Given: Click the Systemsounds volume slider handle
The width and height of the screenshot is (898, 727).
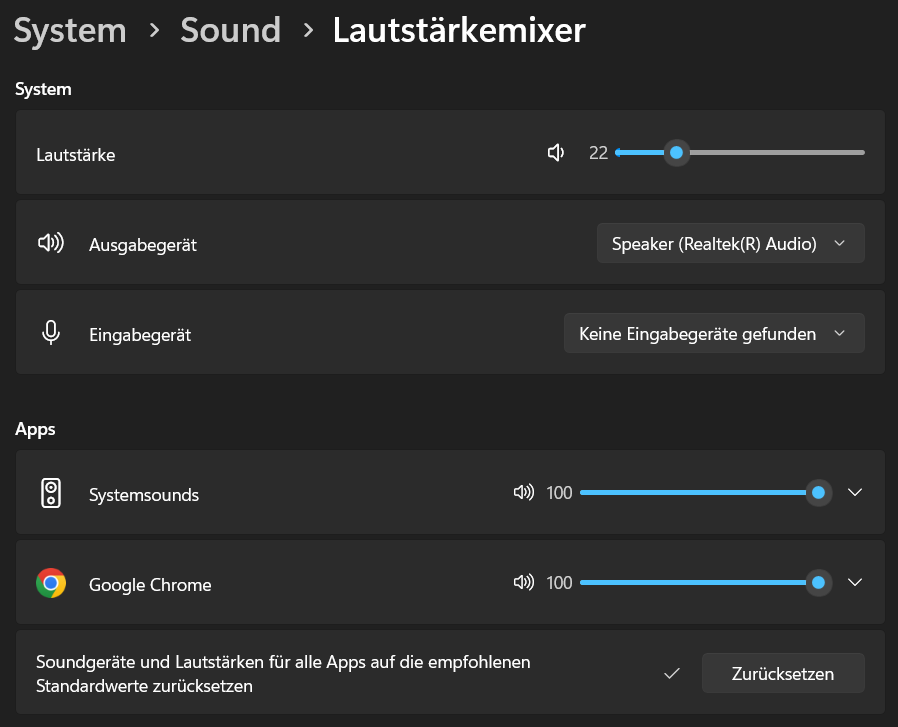Looking at the screenshot, I should [x=819, y=492].
